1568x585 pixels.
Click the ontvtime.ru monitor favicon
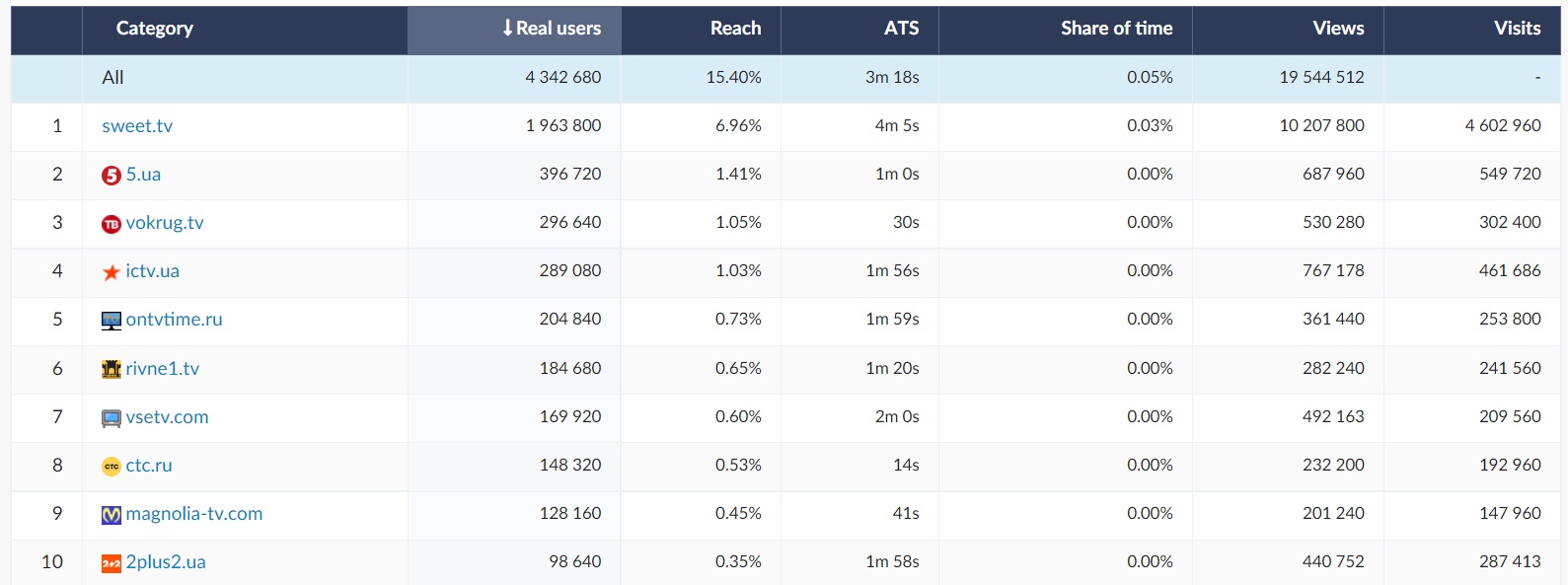(x=112, y=321)
